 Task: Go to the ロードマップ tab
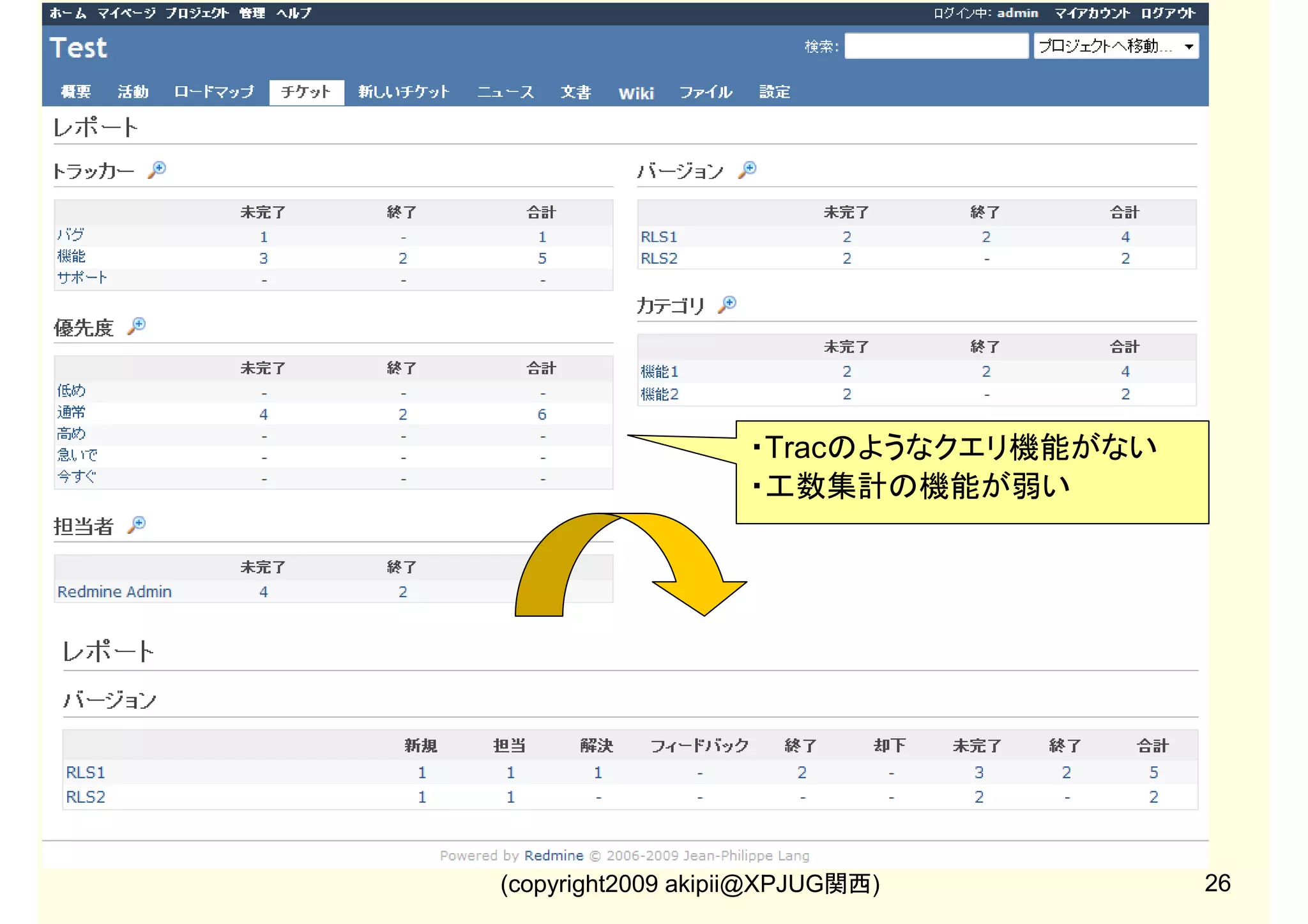(x=214, y=92)
